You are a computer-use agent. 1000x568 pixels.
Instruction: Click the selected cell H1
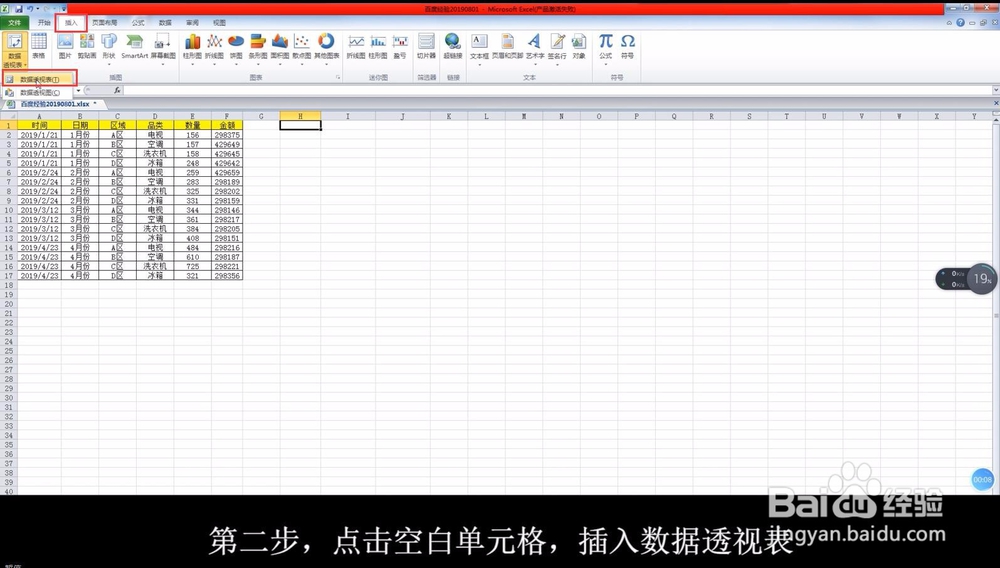(300, 126)
